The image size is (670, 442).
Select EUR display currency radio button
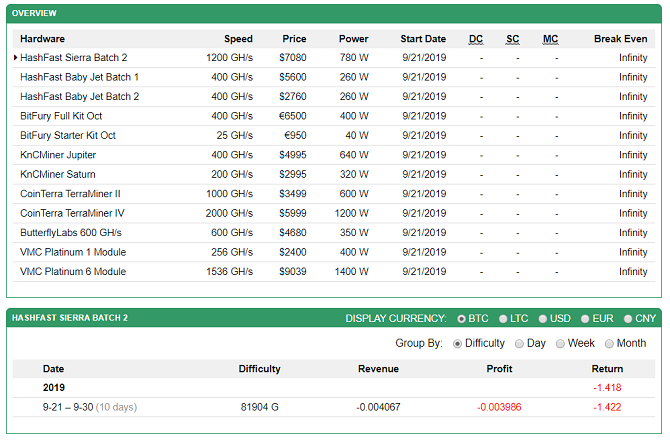click(585, 319)
